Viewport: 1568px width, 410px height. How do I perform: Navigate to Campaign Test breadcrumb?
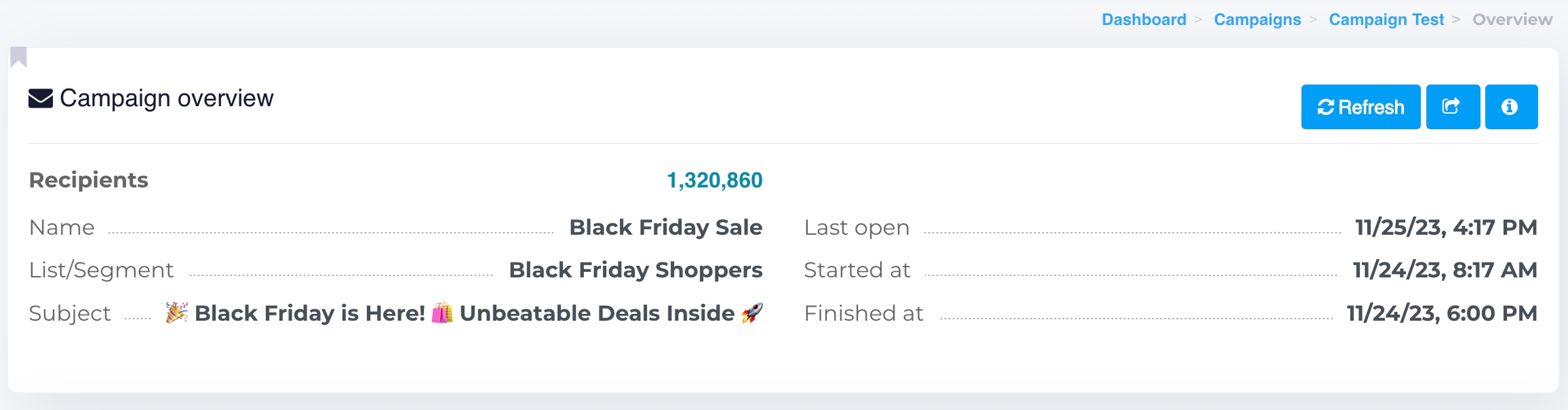pos(1386,20)
